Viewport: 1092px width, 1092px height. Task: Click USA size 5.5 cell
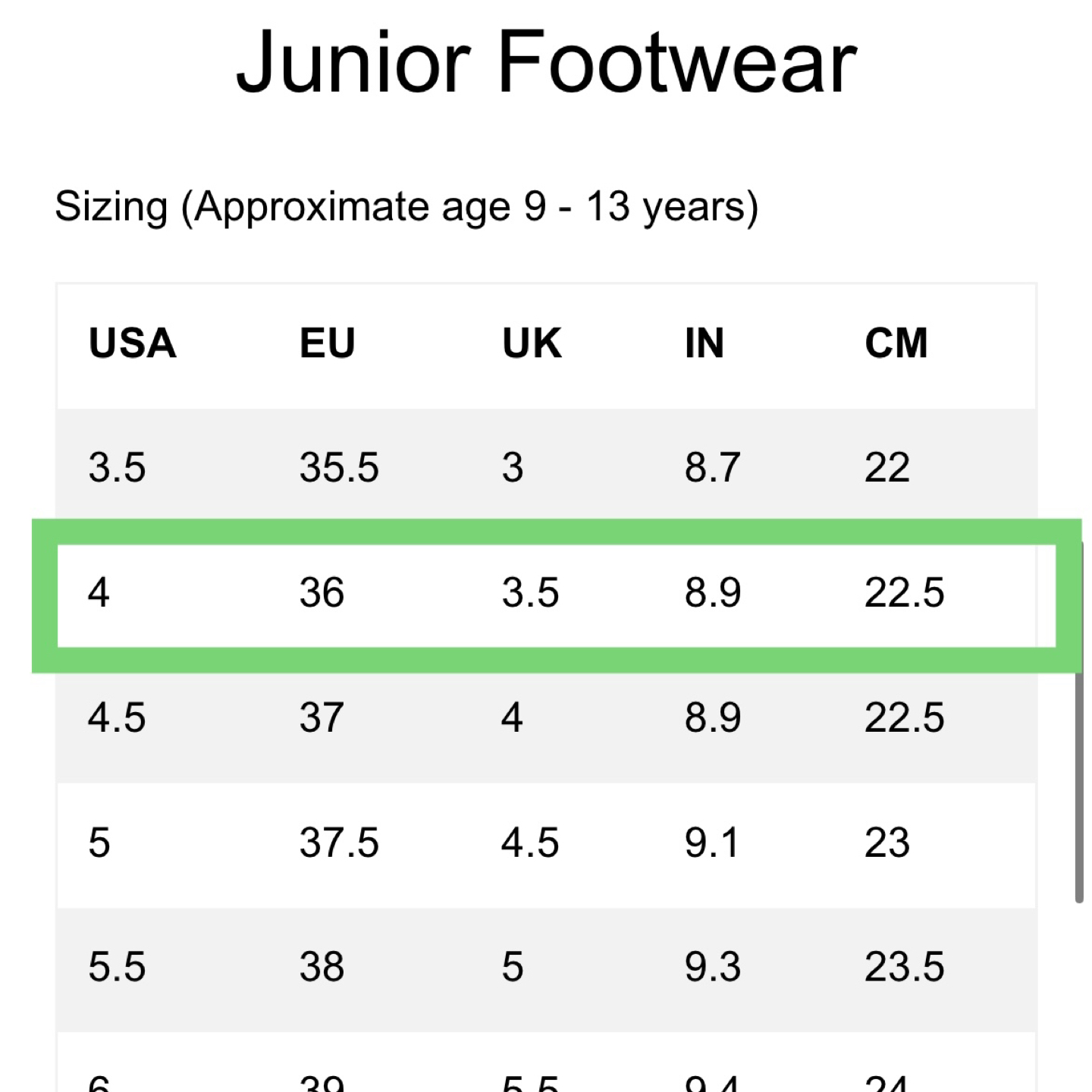[117, 968]
